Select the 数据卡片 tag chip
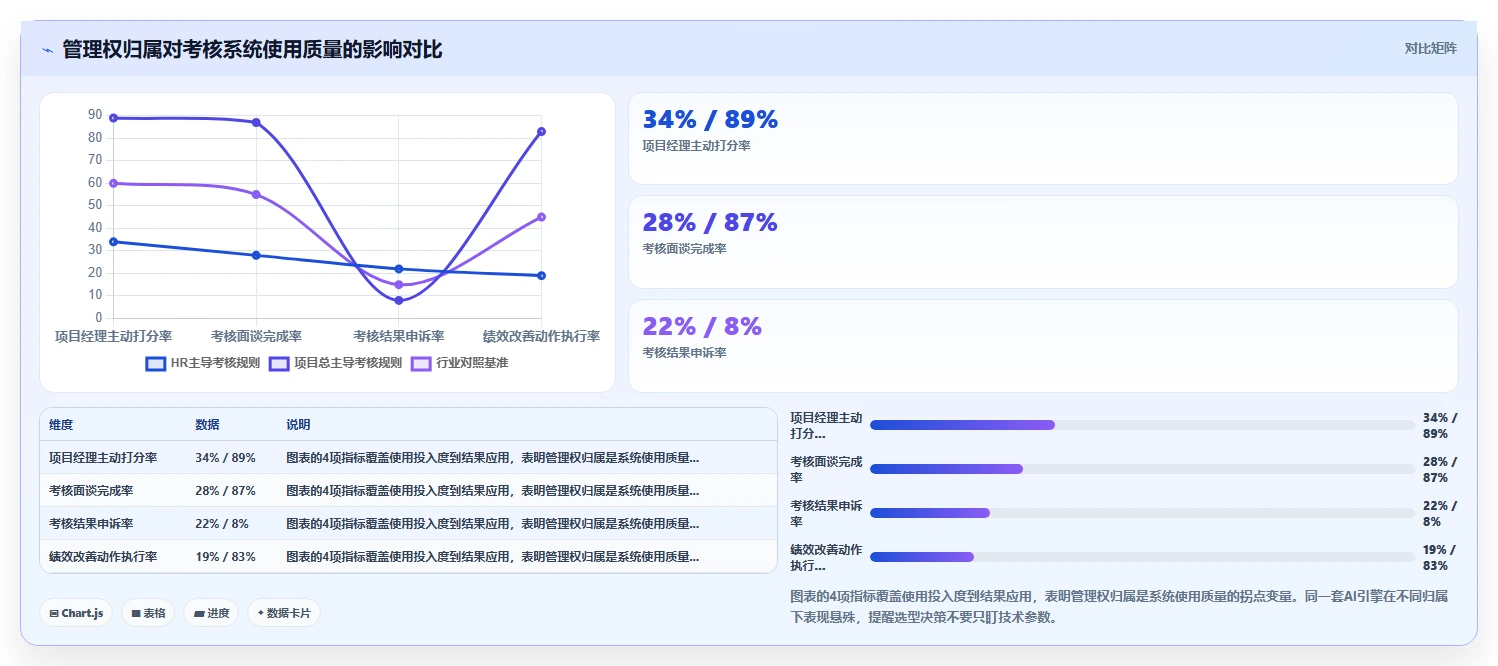 [284, 613]
